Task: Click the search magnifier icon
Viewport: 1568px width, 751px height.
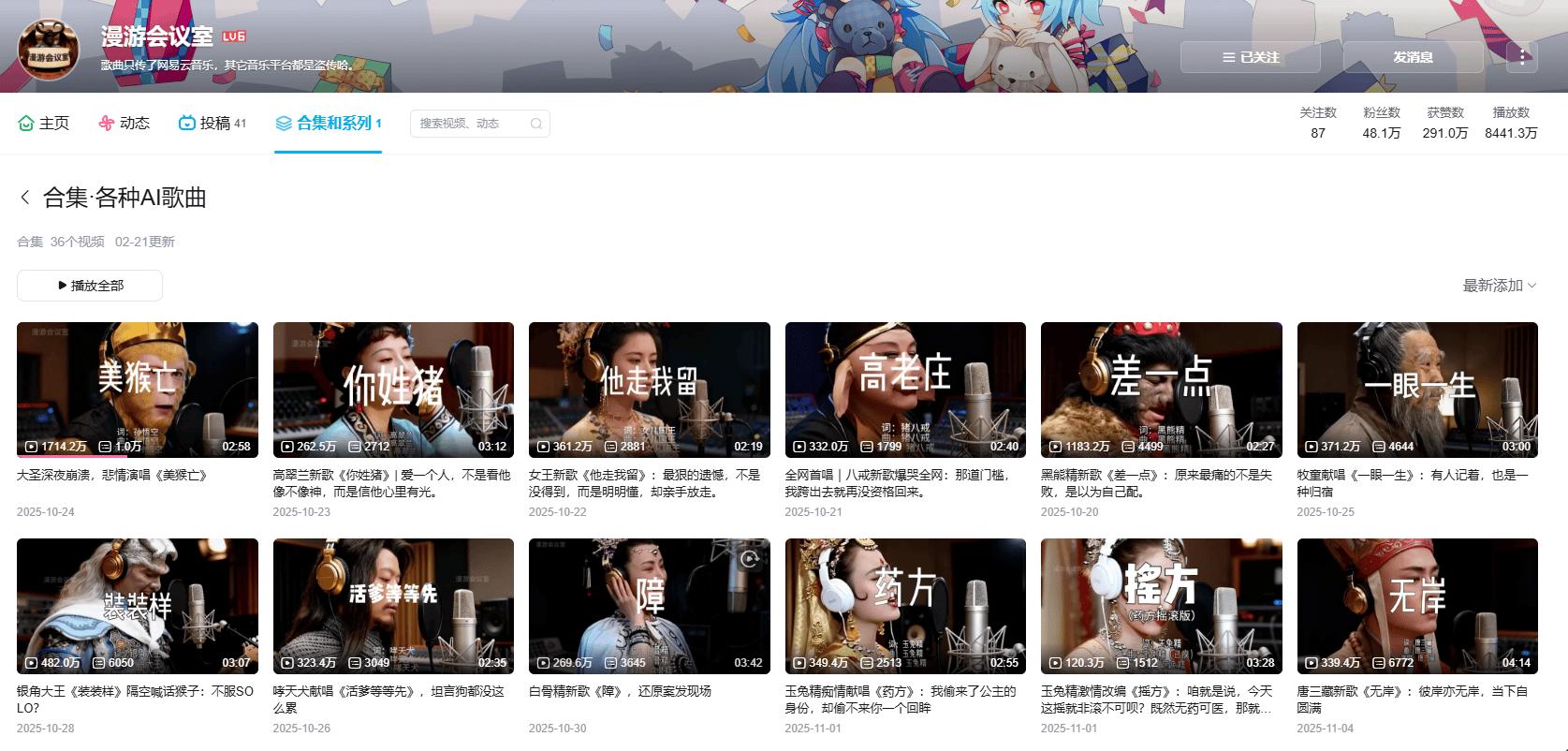Action: [536, 124]
